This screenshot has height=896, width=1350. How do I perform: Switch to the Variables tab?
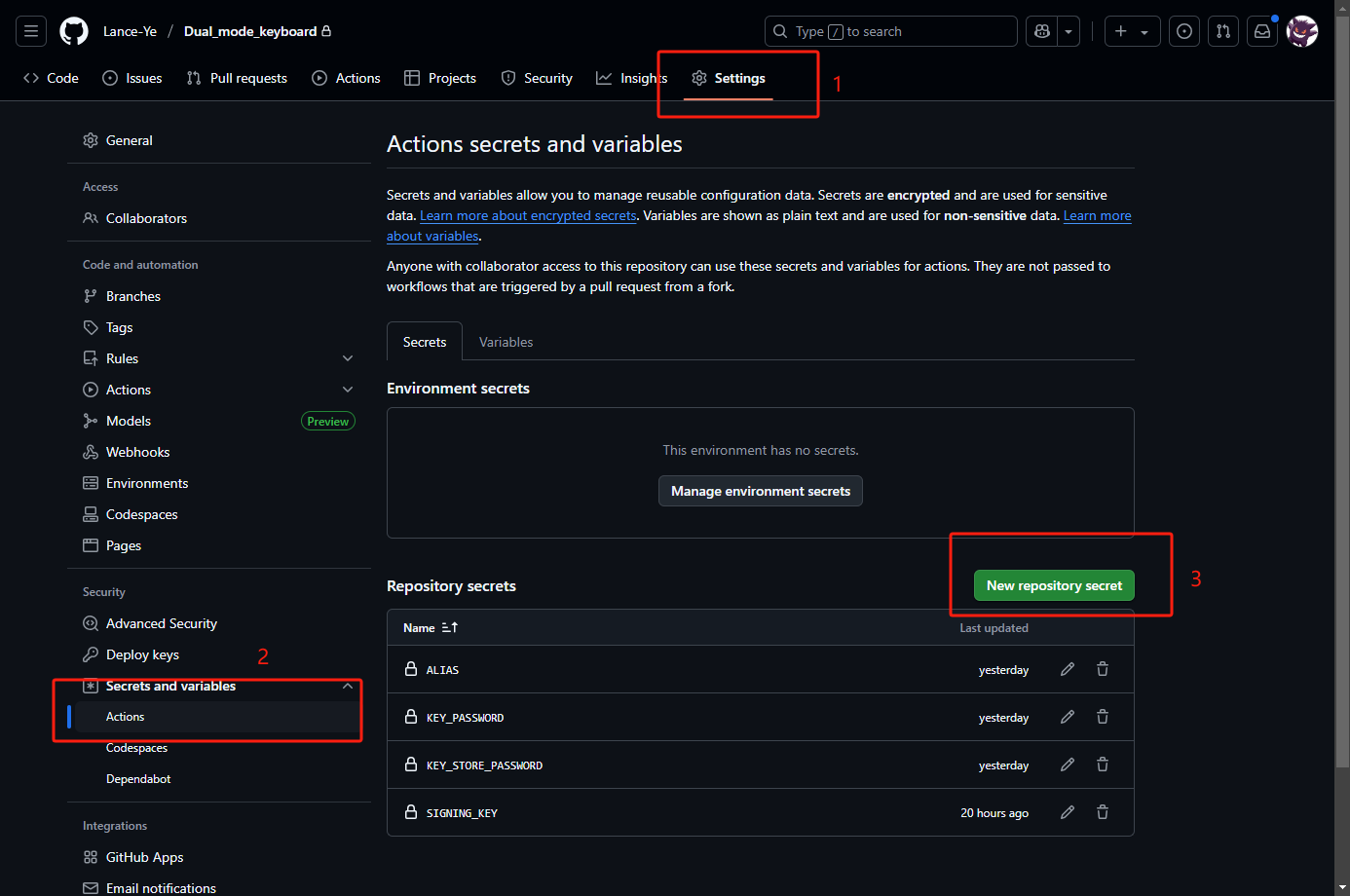(506, 342)
